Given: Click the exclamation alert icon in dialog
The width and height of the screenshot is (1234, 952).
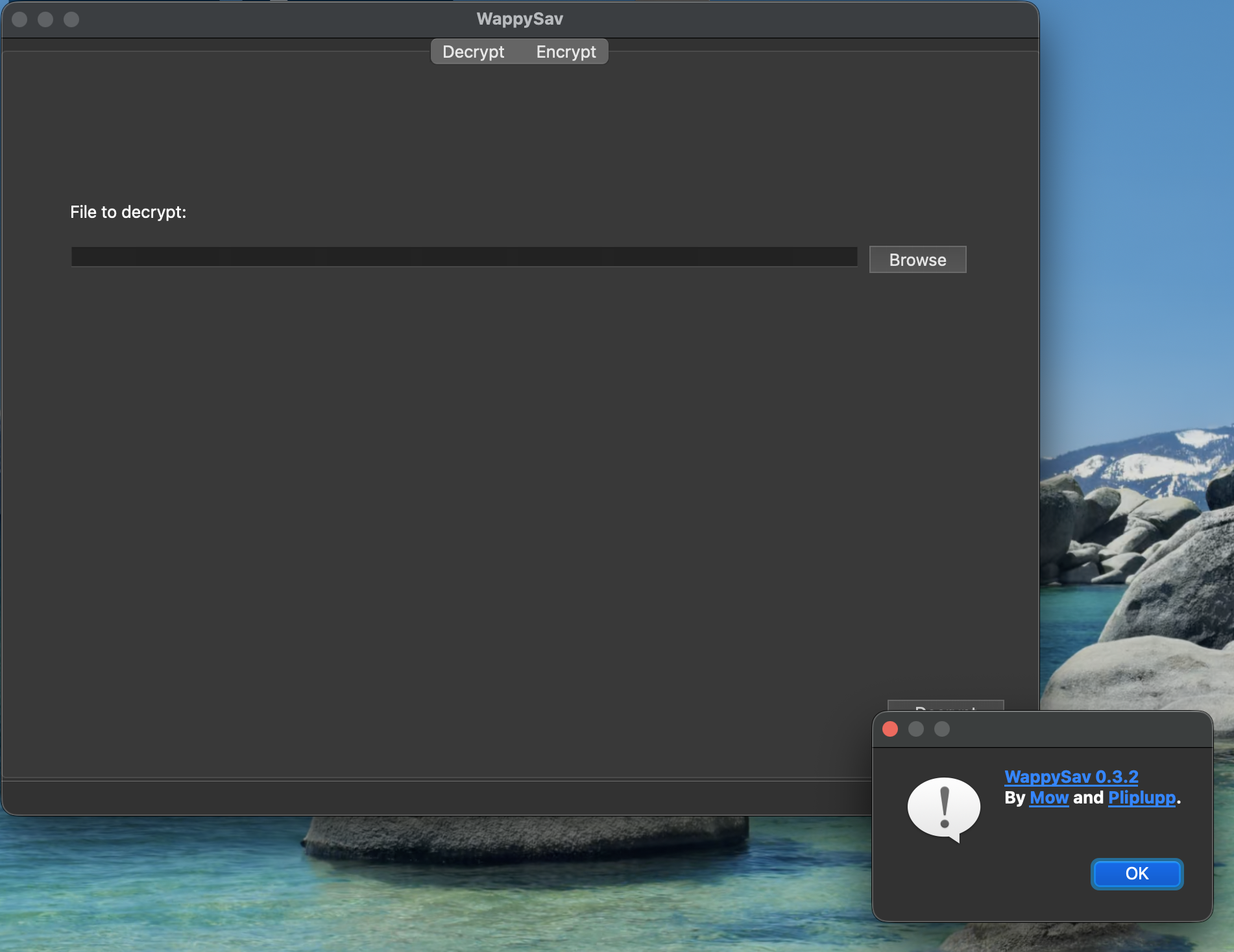Looking at the screenshot, I should point(944,809).
